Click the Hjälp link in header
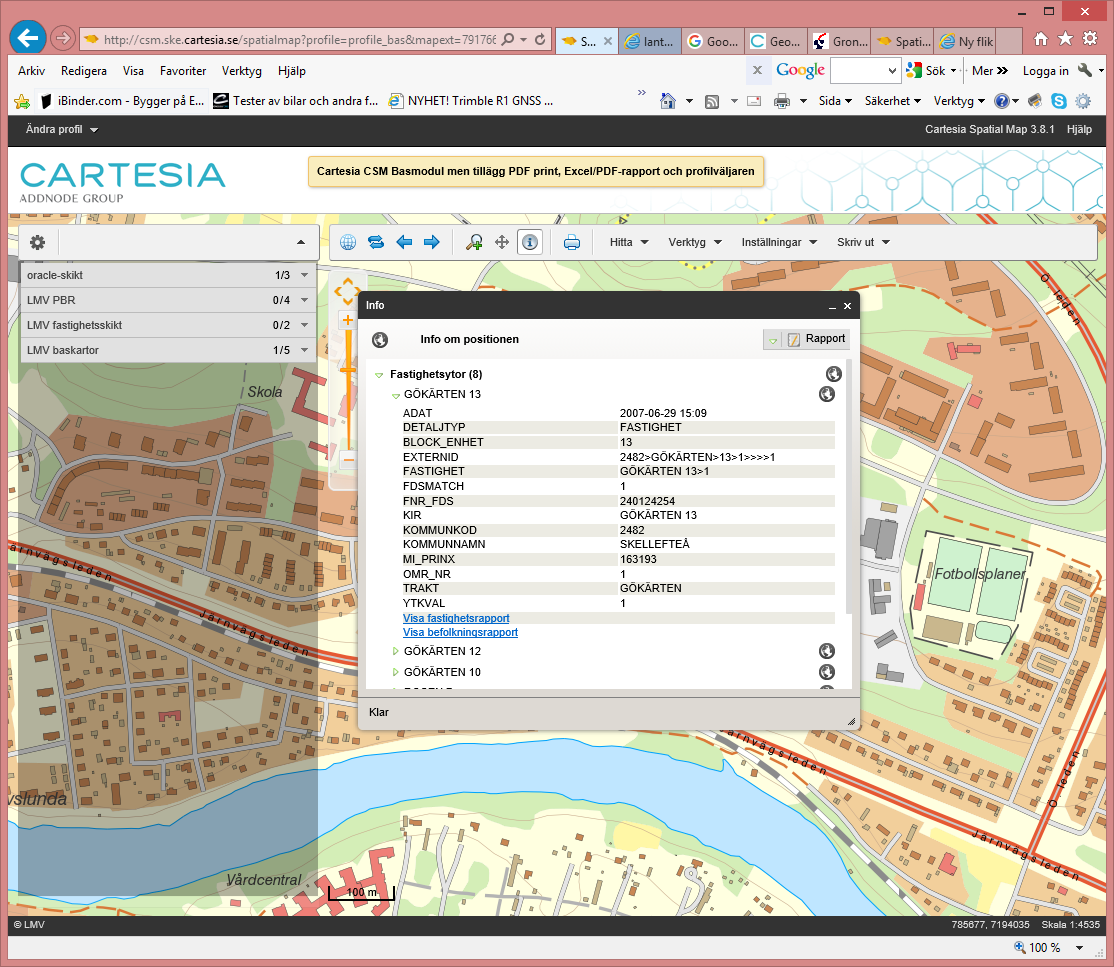The image size is (1114, 967). coord(1078,129)
